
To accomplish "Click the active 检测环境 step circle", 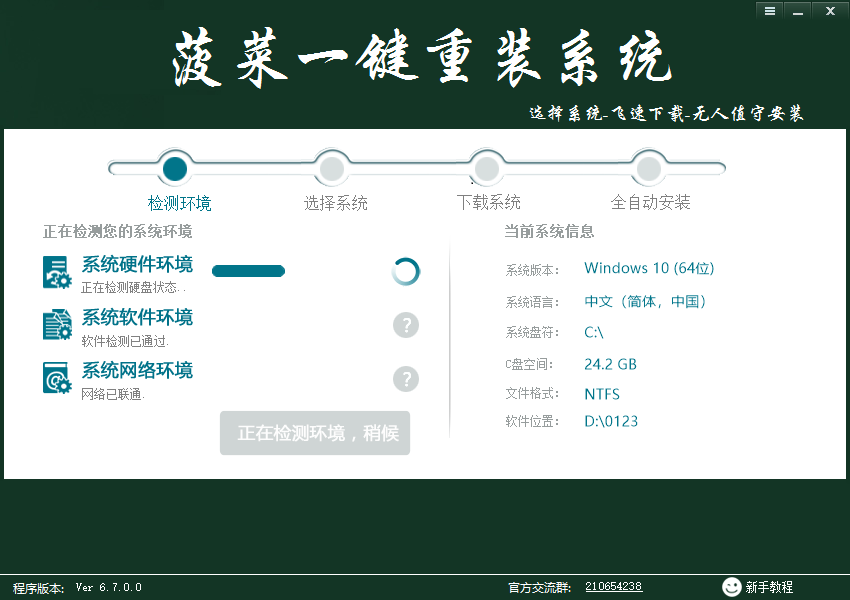I will (175, 169).
